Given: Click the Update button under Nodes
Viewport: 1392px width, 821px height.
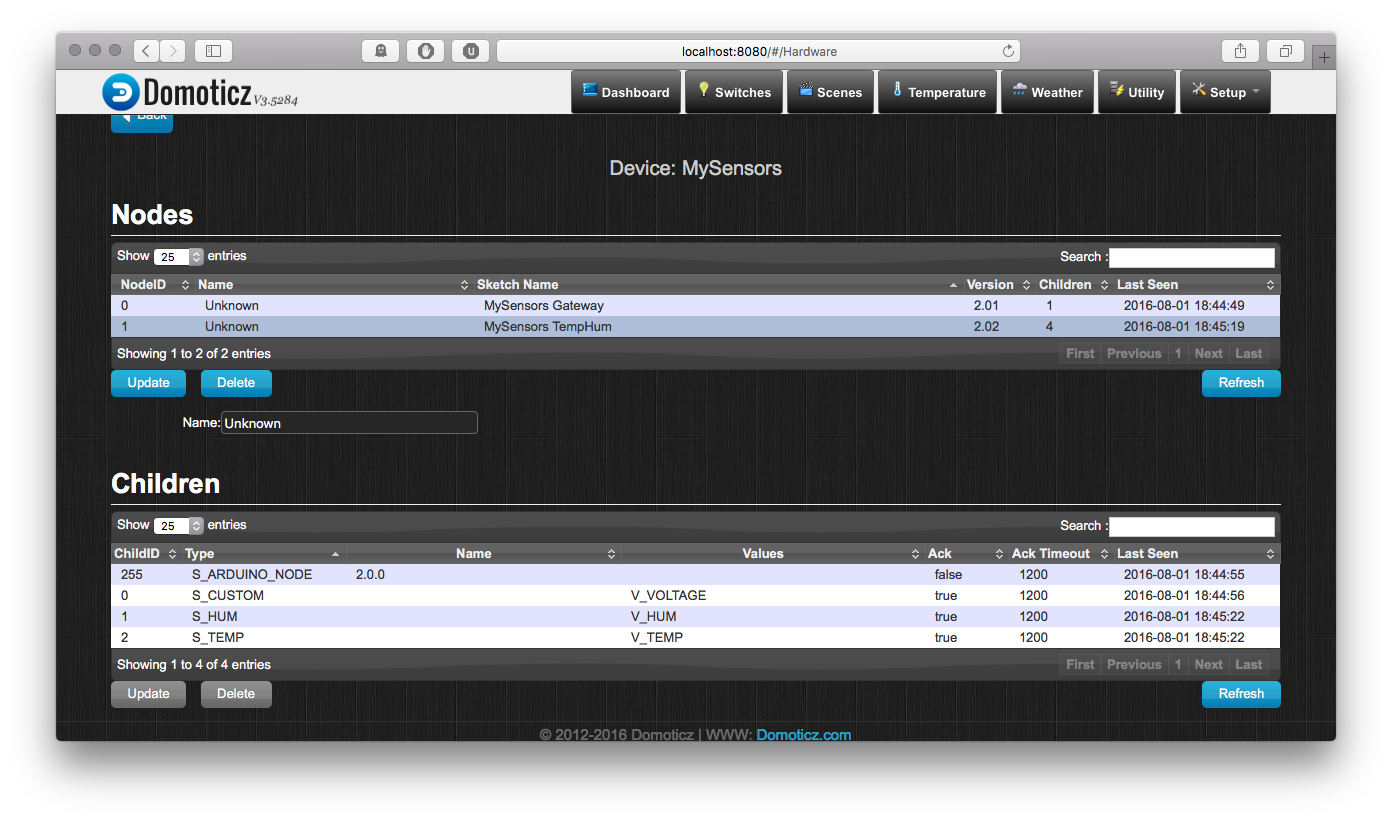Looking at the screenshot, I should (148, 383).
